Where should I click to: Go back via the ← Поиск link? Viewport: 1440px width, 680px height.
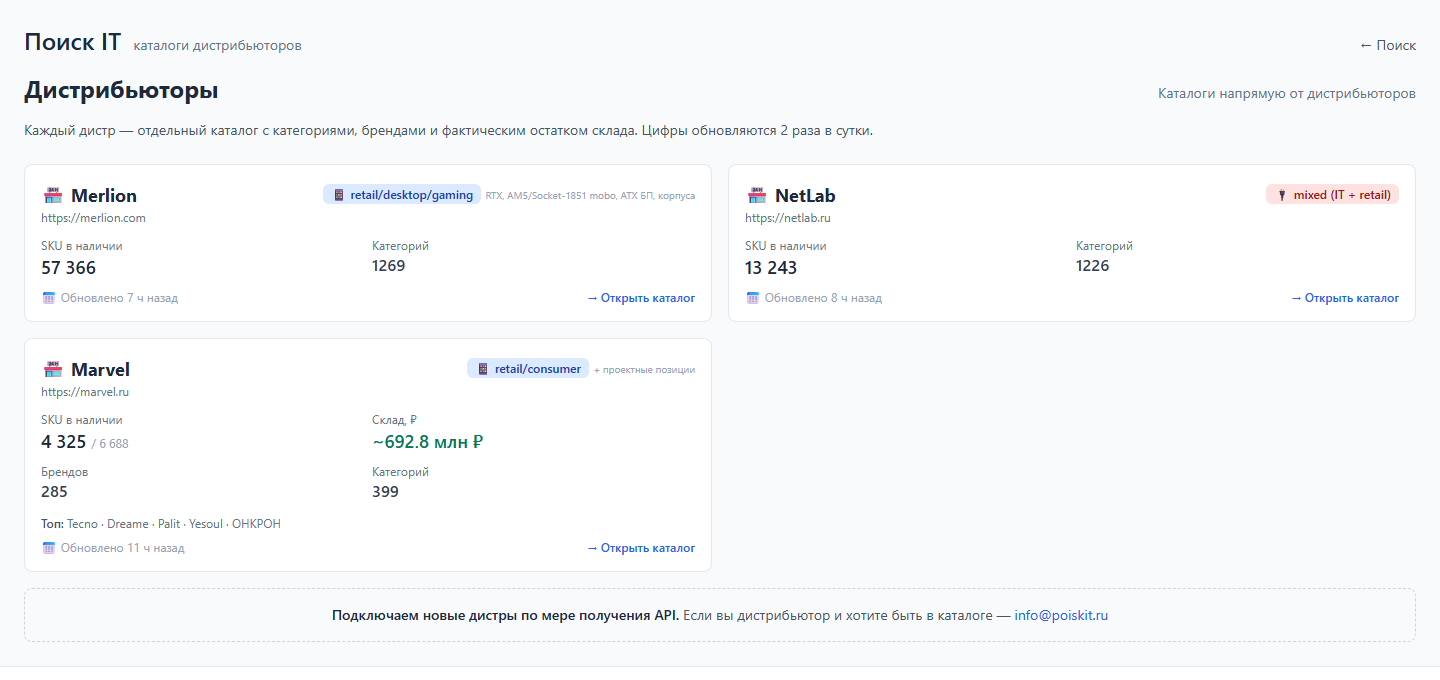(1388, 45)
